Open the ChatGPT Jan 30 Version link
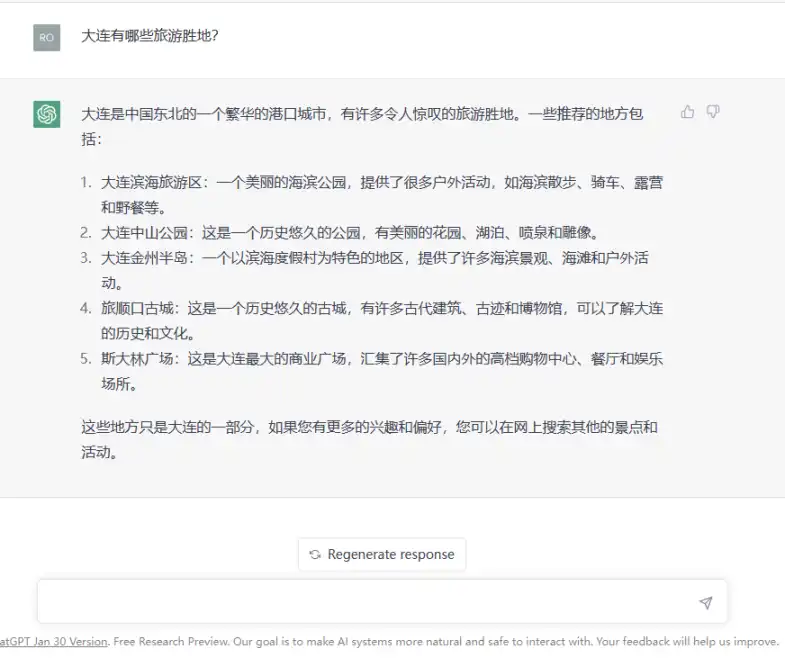The width and height of the screenshot is (785, 667). coord(54,641)
